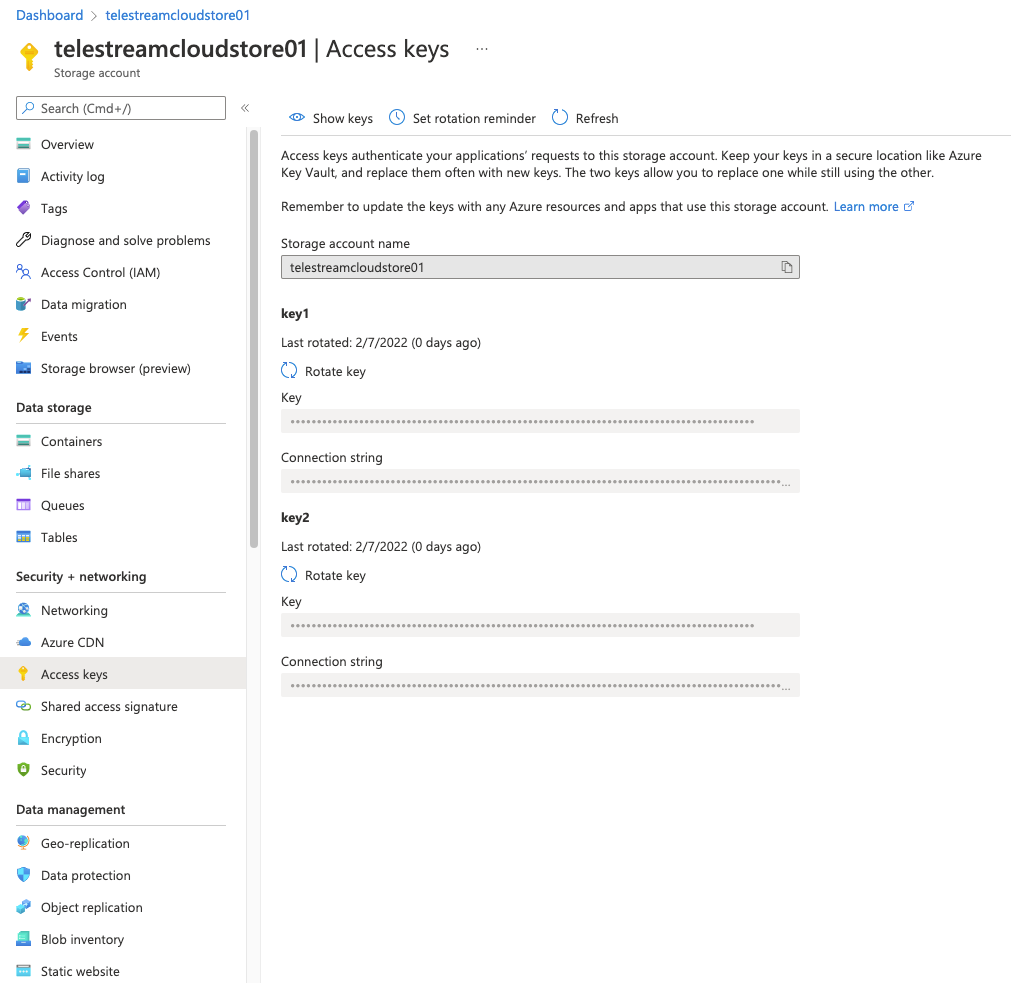Select the Overview menu item label
Viewport: 1011px width, 983px height.
(x=67, y=144)
